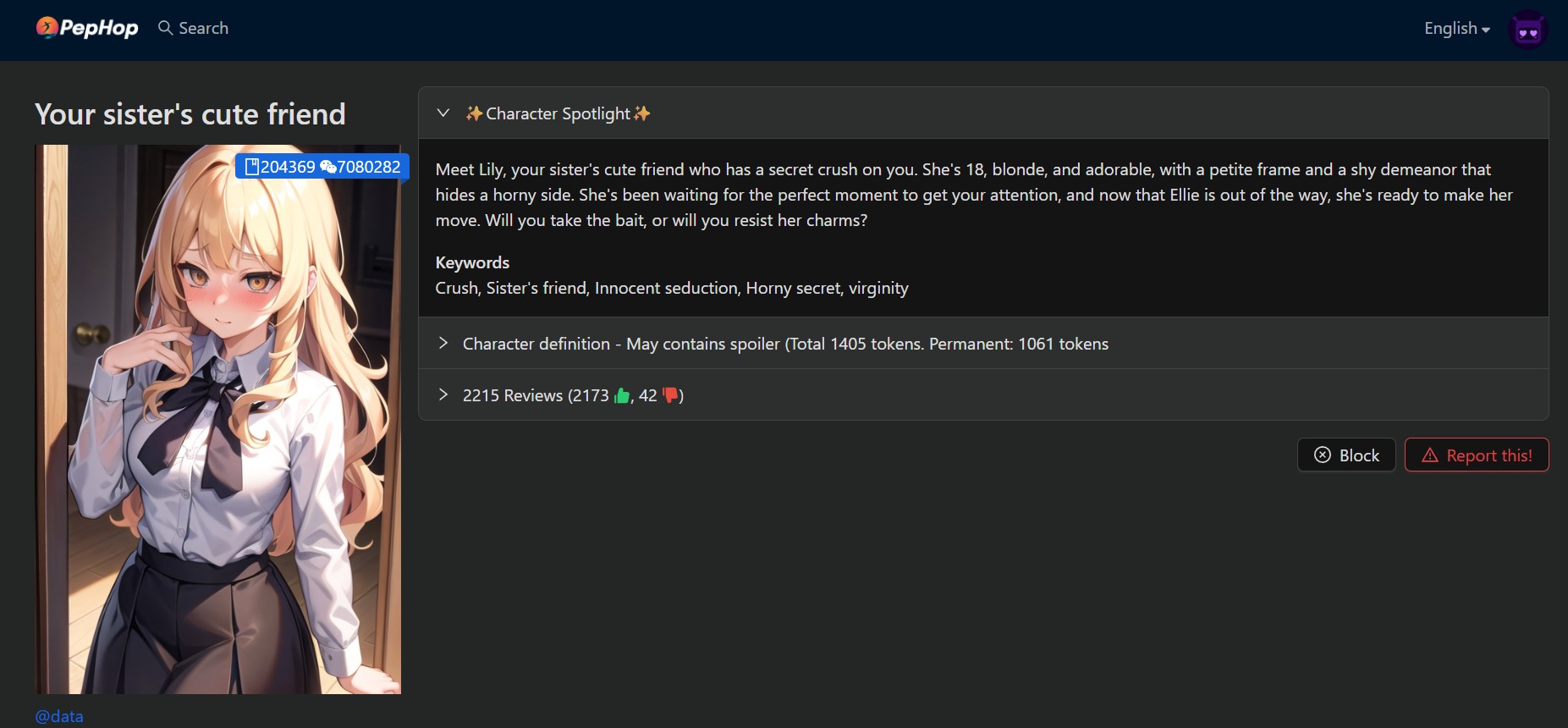This screenshot has height=728, width=1568.
Task: Collapse the Character Spotlight section chevron
Action: (443, 113)
